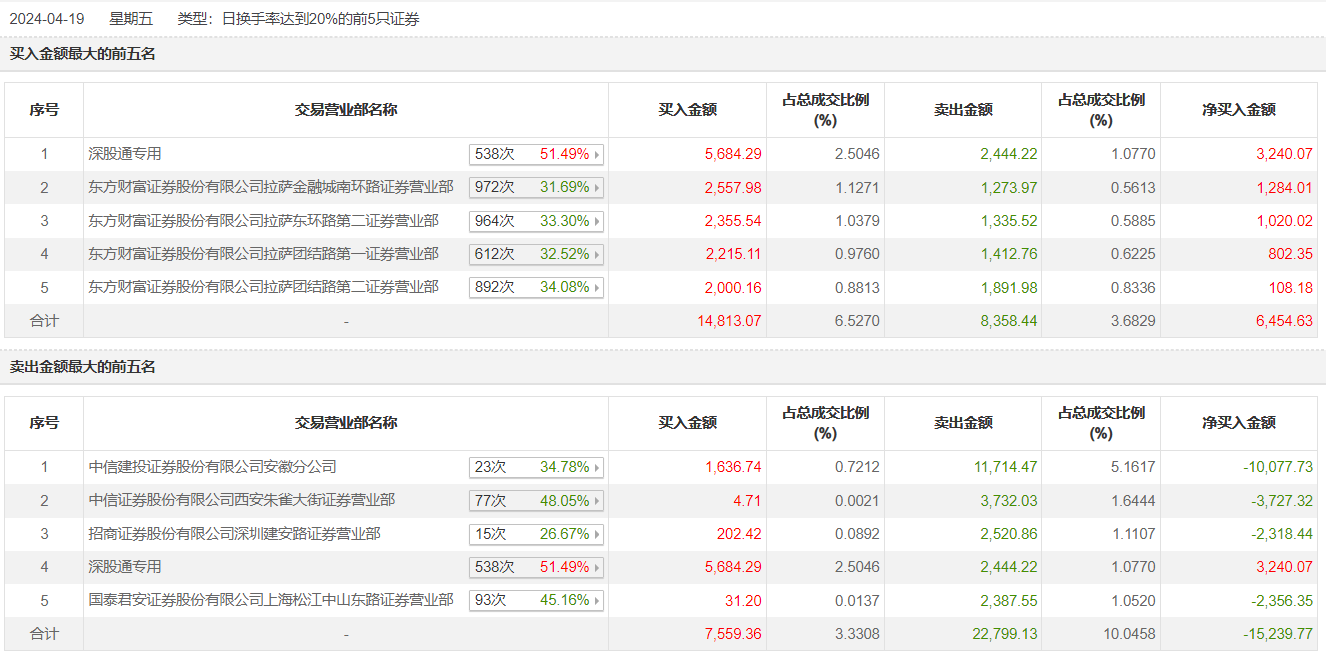Image resolution: width=1326 pixels, height=654 pixels.
Task: Click buy amount 2,355.54
Action: tap(733, 221)
